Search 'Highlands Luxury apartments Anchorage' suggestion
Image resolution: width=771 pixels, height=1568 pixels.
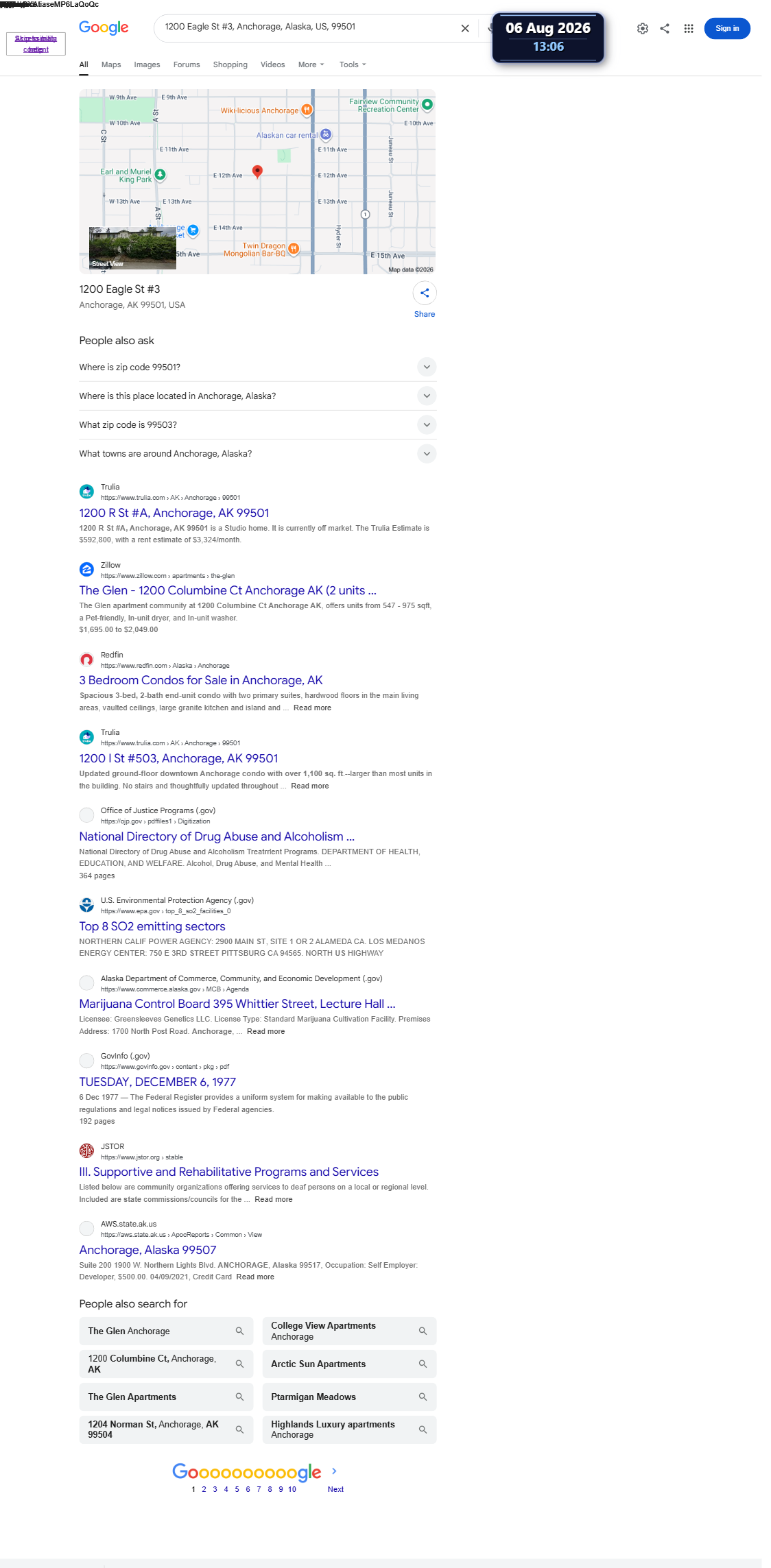coord(349,1430)
